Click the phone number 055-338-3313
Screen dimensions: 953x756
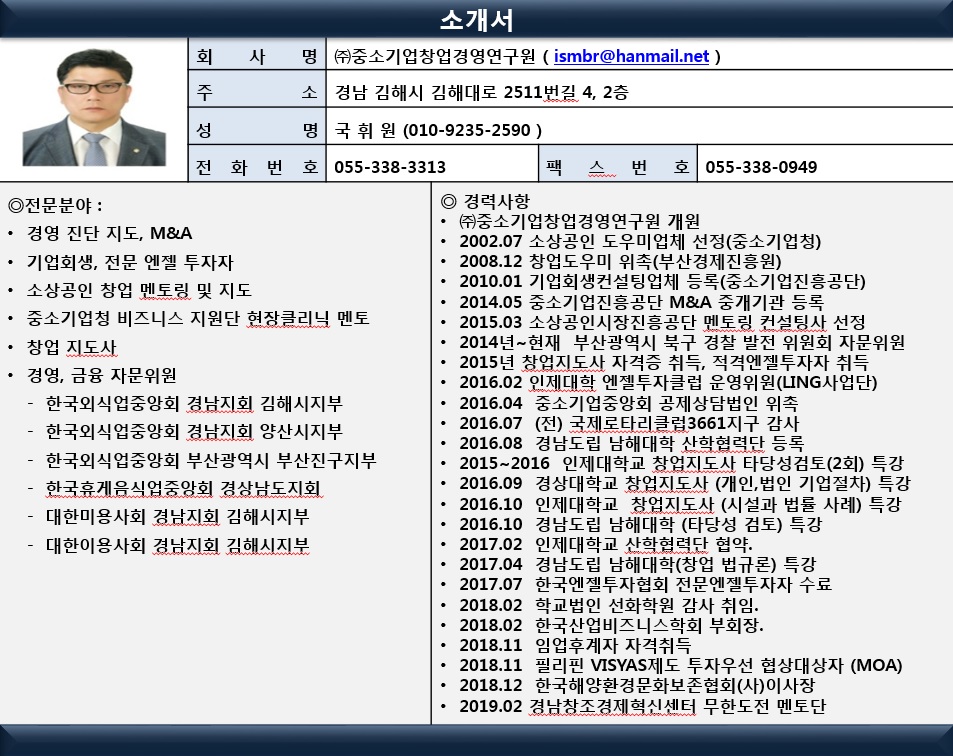(x=390, y=167)
